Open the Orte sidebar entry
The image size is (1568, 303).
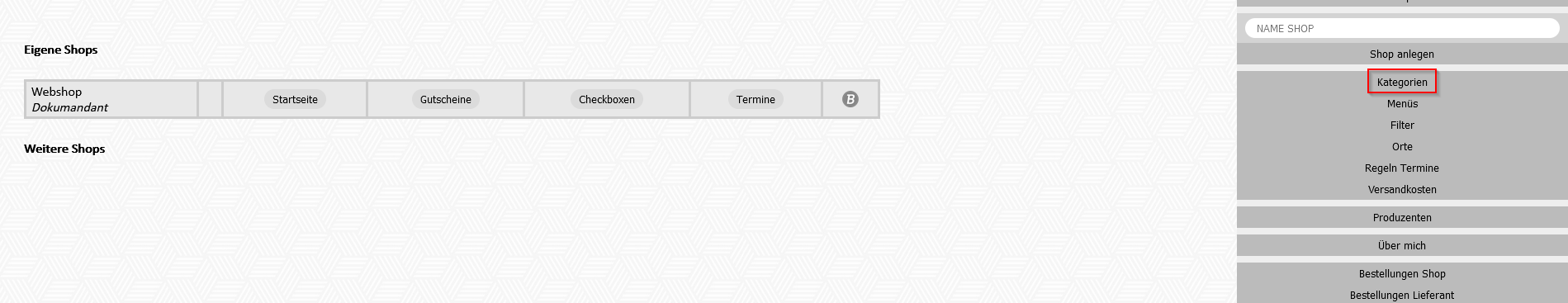[x=1402, y=146]
